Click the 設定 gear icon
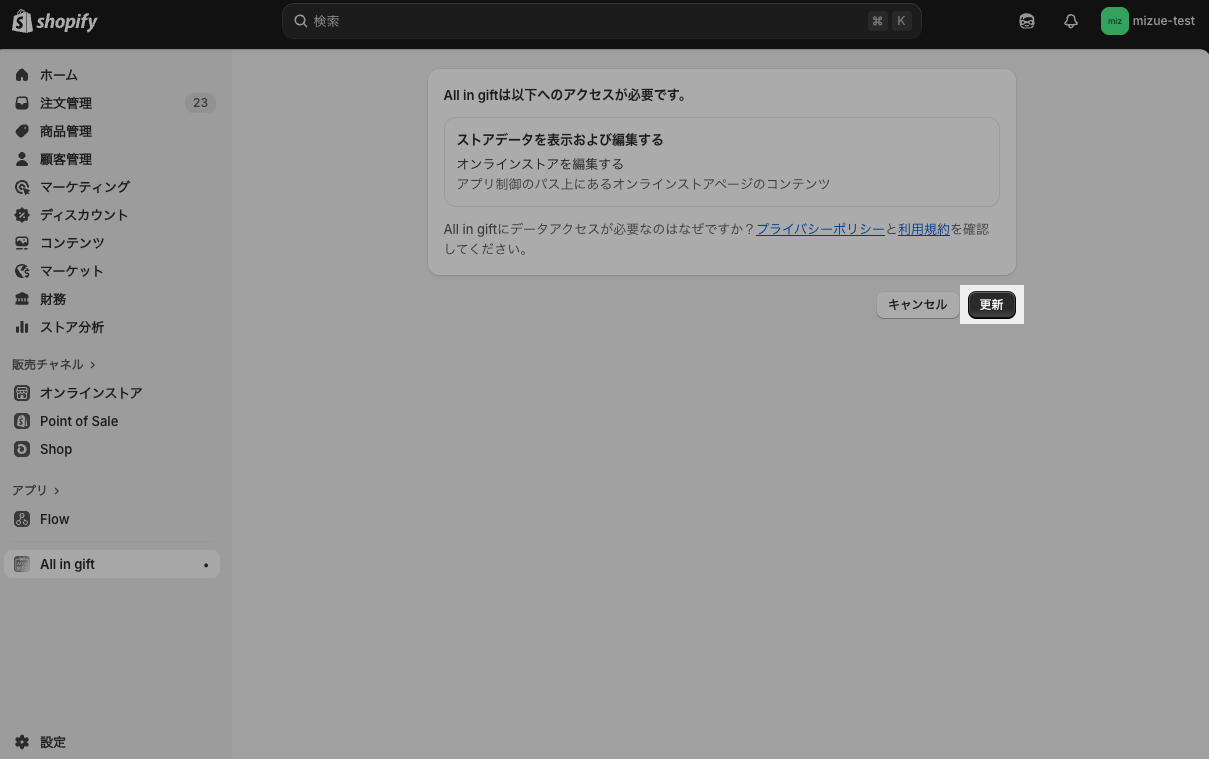This screenshot has width=1209, height=759. point(22,742)
